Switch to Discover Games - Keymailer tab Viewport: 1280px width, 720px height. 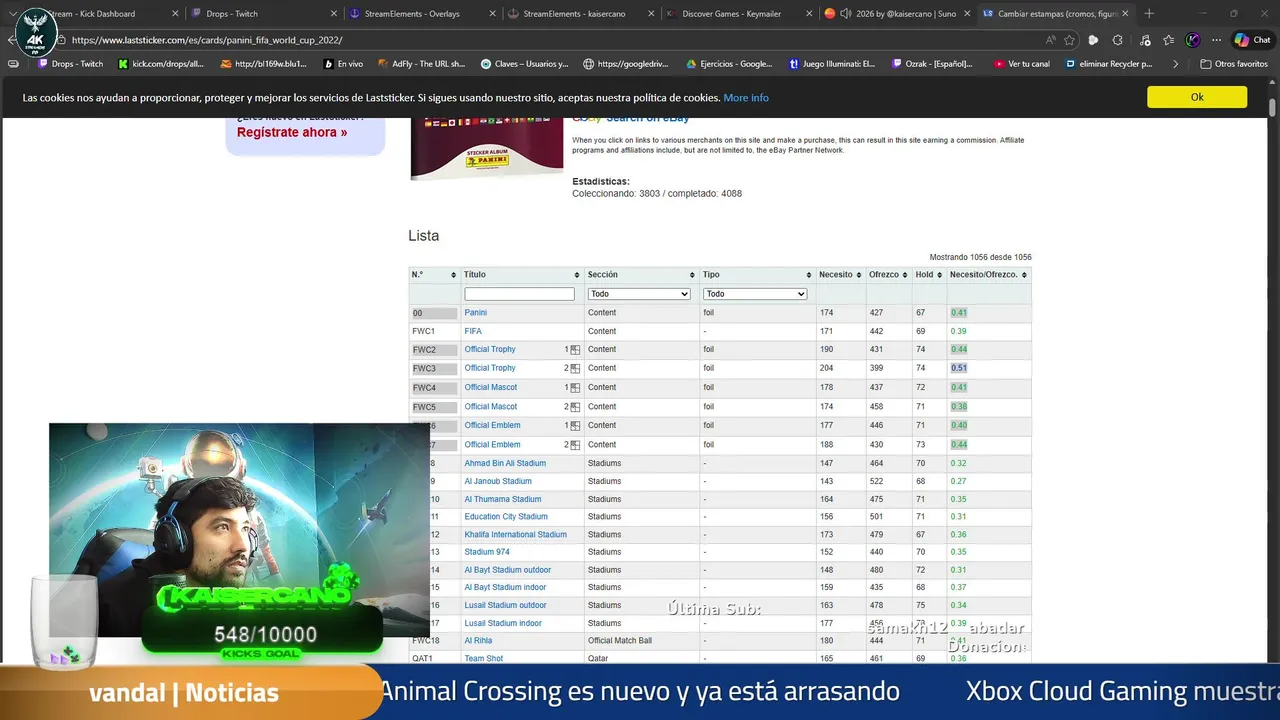(738, 14)
